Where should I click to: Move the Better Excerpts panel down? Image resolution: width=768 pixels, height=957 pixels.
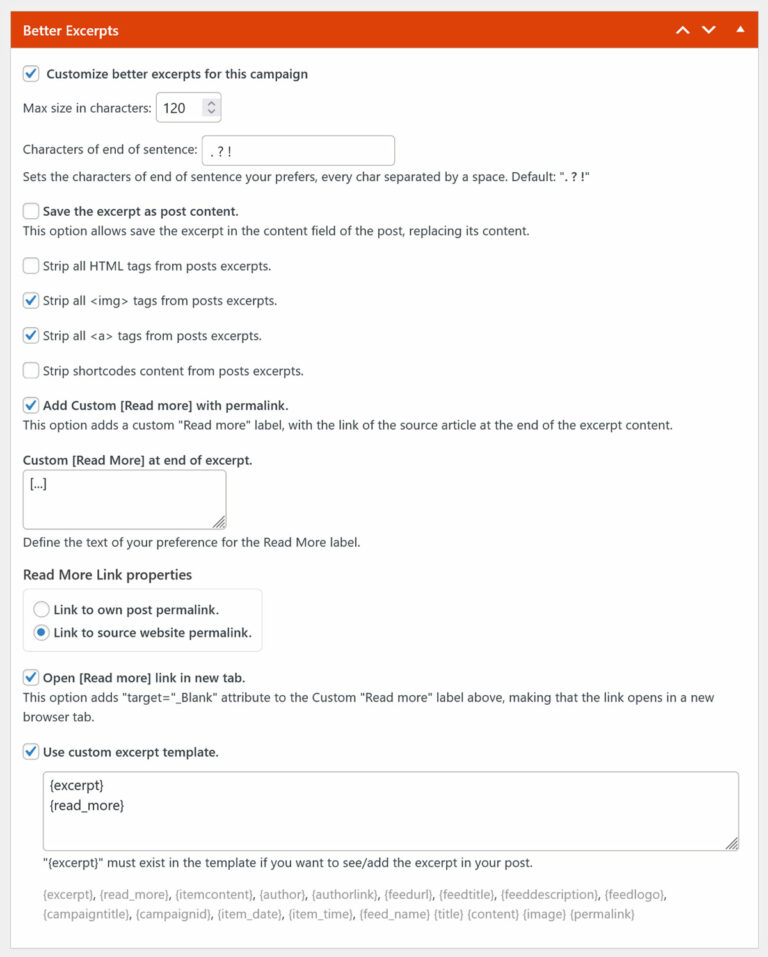(x=708, y=31)
